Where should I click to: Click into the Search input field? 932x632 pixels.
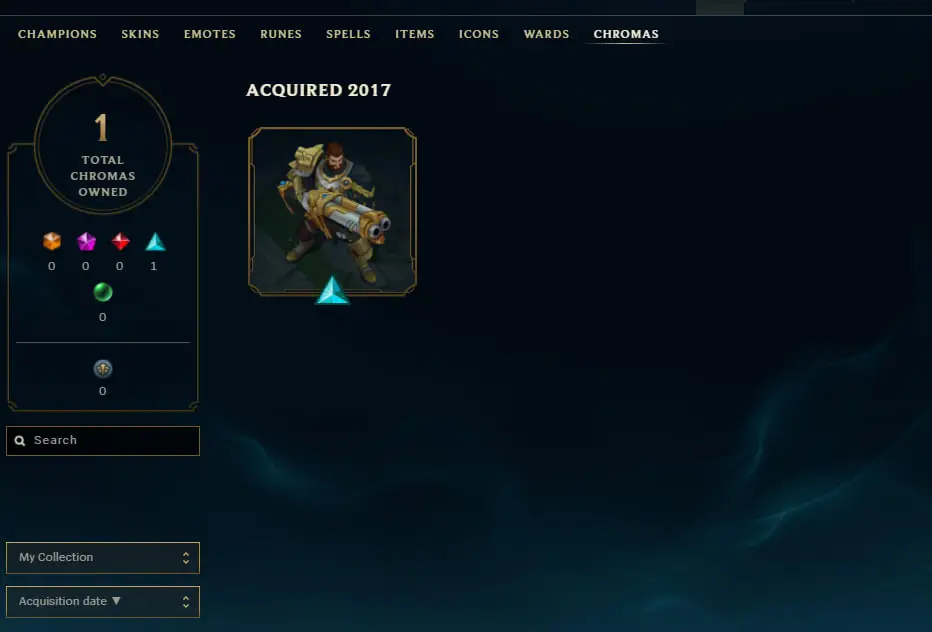pyautogui.click(x=103, y=441)
